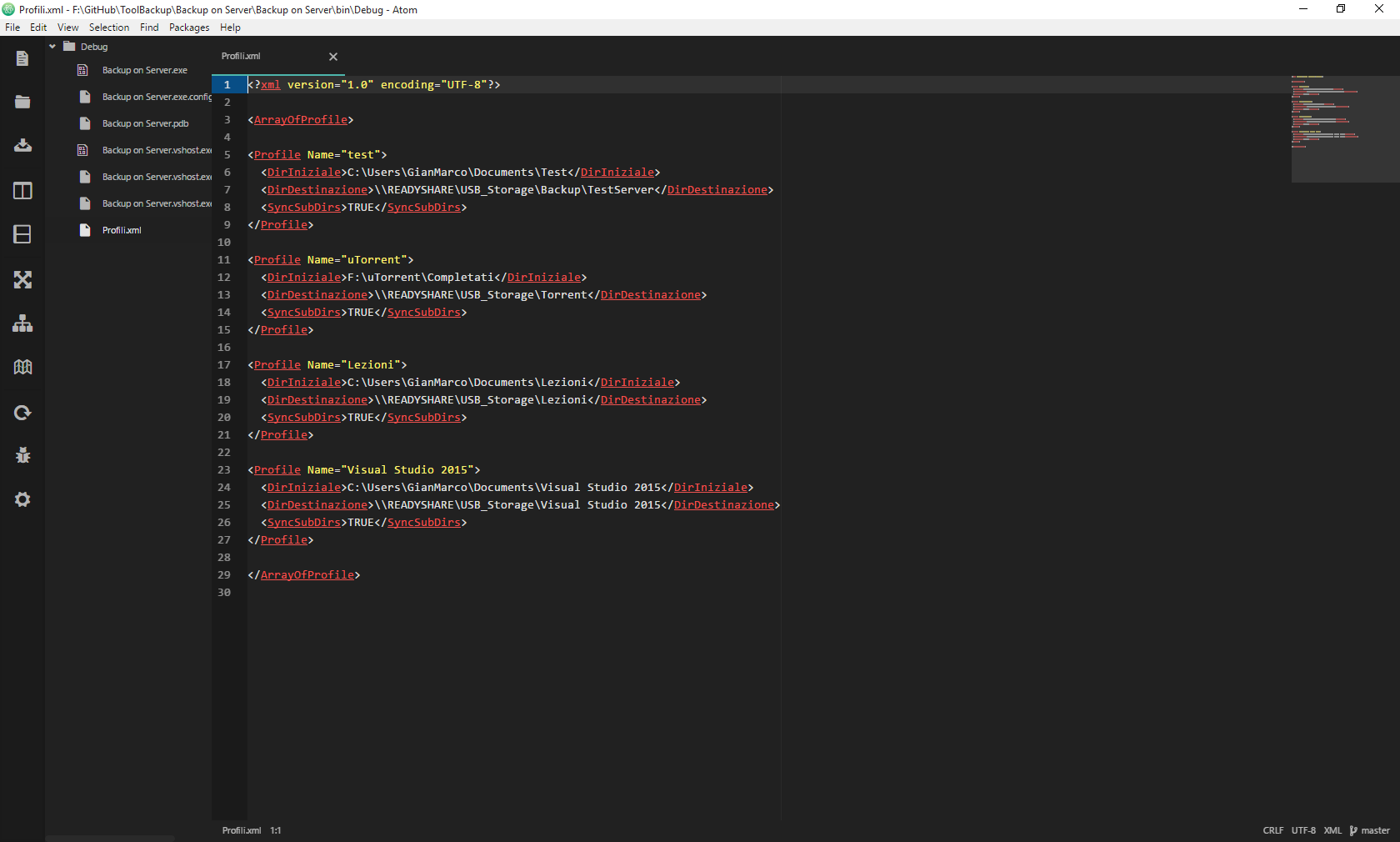Open the Help menu
This screenshot has height=842, width=1400.
[x=230, y=28]
